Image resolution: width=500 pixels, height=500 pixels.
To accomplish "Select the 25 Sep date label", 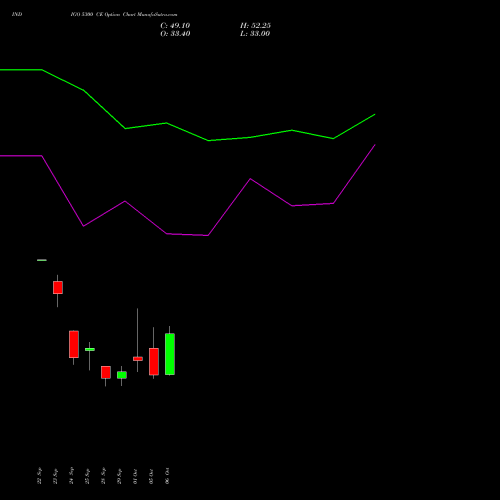I will (87, 476).
